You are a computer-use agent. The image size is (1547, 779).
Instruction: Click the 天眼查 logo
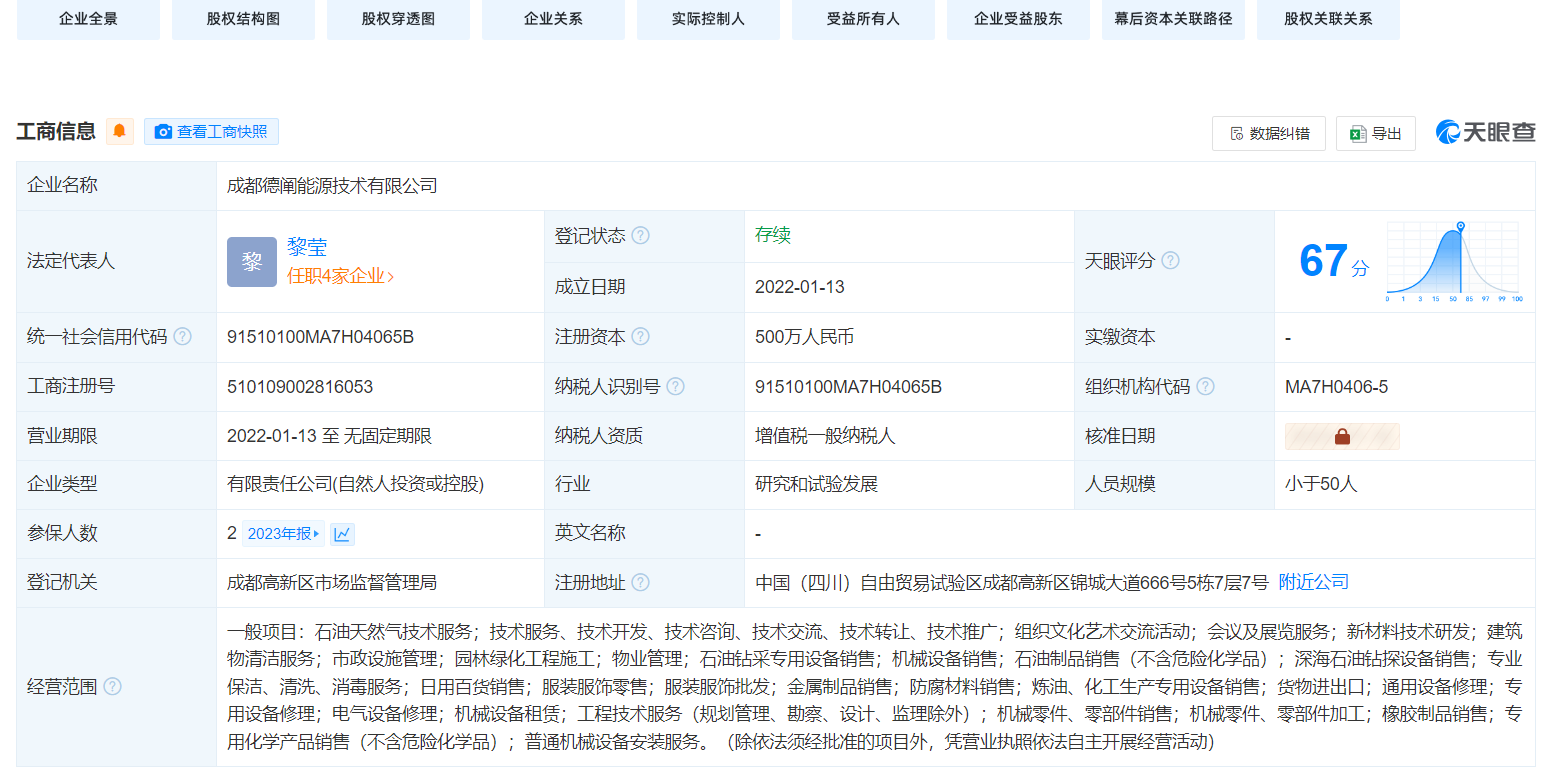(1485, 132)
